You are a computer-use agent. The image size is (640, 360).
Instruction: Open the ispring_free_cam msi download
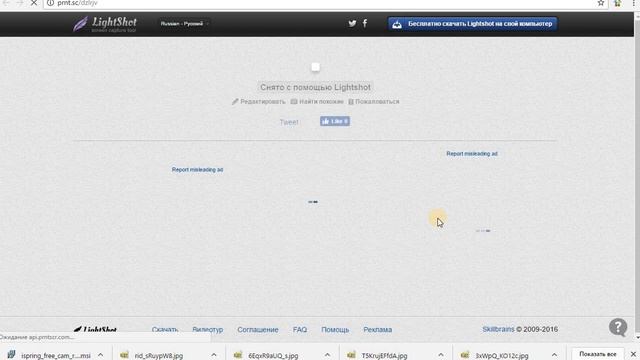pos(50,356)
